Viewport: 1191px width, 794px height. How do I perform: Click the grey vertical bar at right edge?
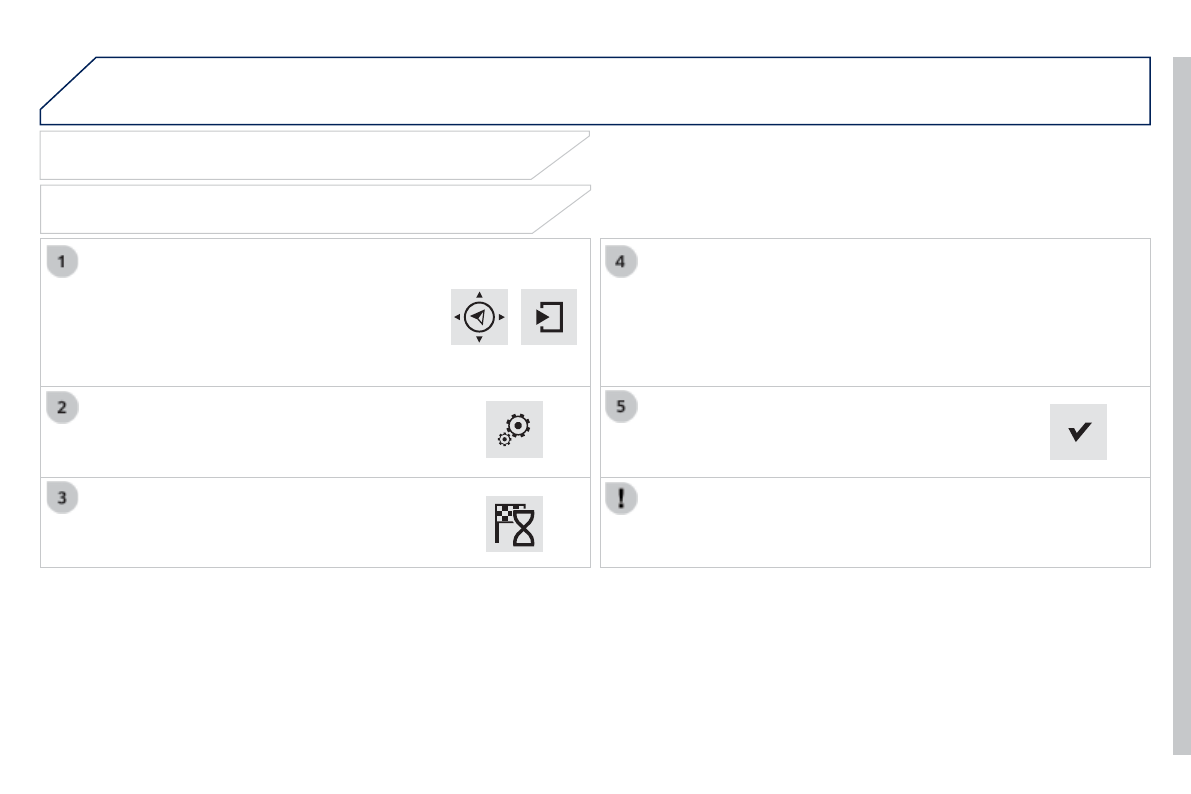tap(1181, 400)
